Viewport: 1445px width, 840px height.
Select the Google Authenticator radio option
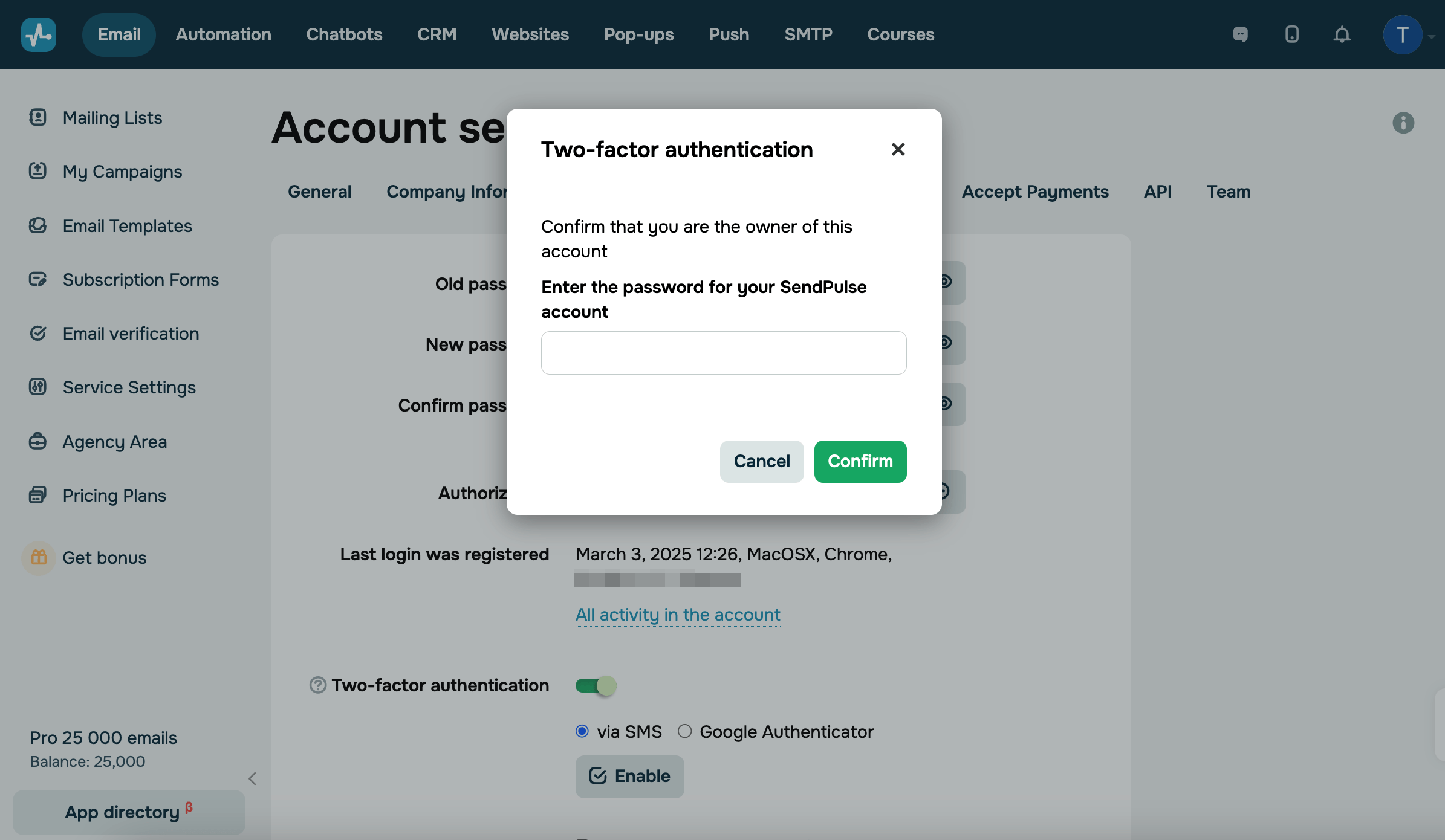click(684, 731)
